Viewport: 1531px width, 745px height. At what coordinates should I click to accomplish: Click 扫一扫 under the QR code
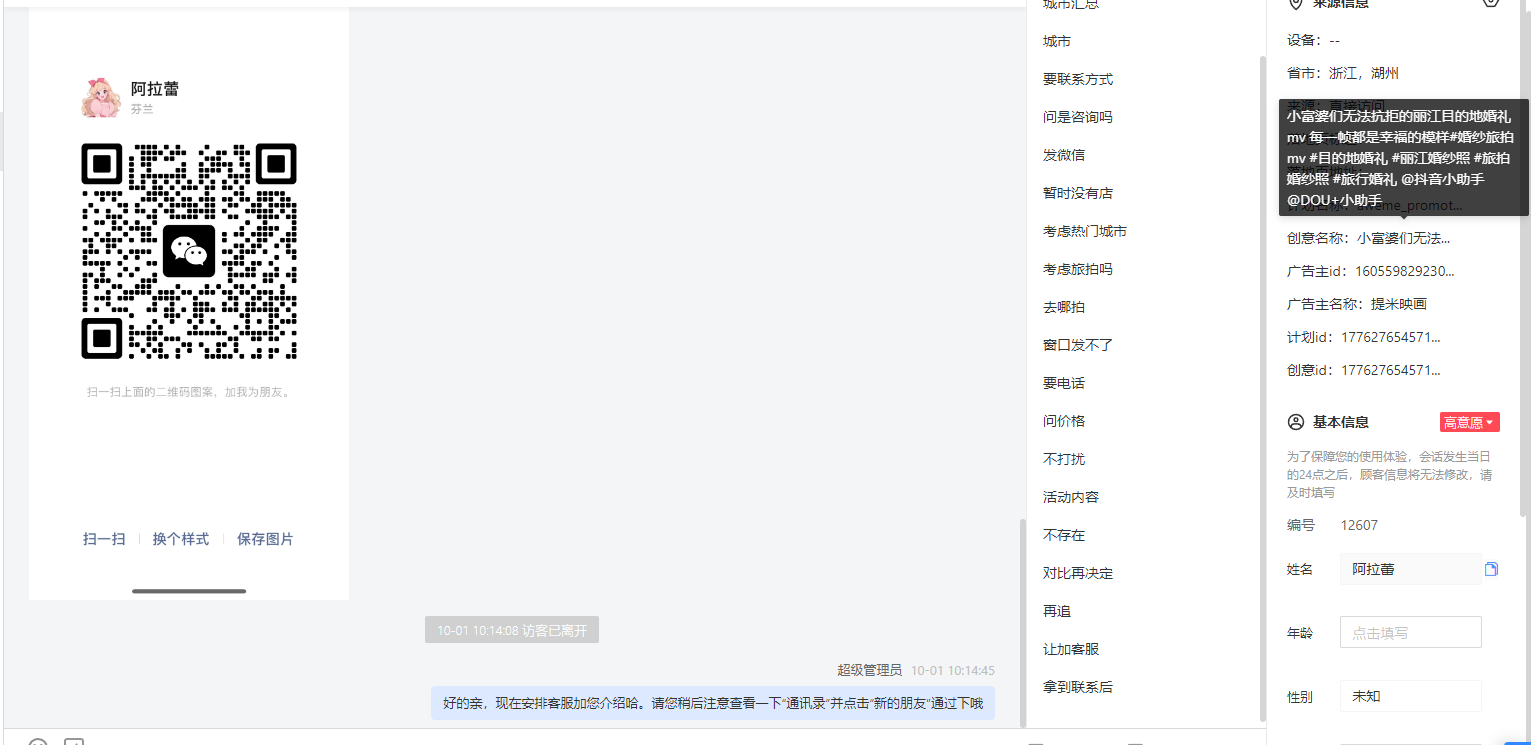tap(104, 539)
